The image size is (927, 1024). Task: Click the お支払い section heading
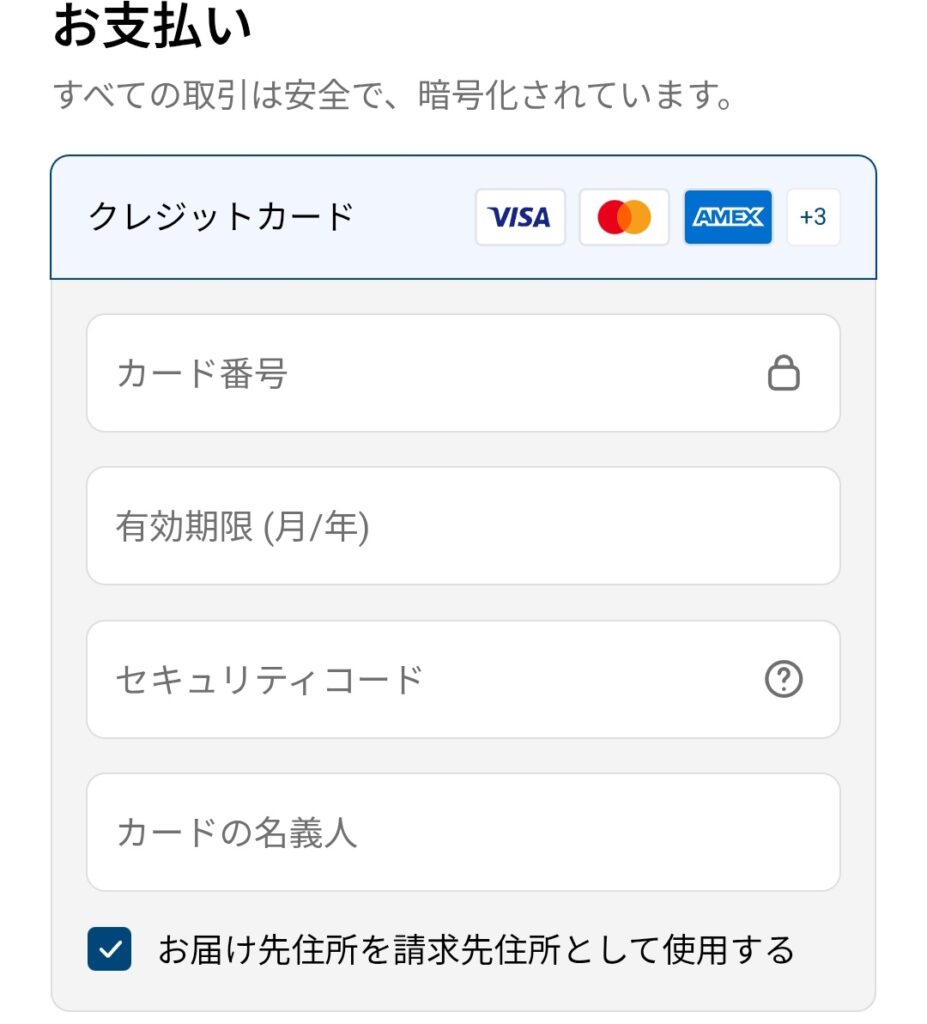pos(151,27)
